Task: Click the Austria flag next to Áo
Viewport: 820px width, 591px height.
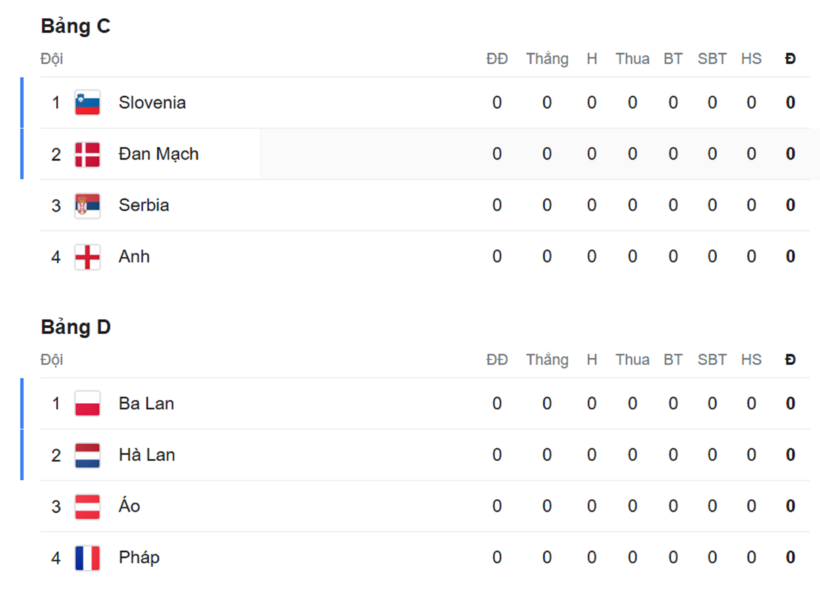Action: pyautogui.click(x=88, y=506)
